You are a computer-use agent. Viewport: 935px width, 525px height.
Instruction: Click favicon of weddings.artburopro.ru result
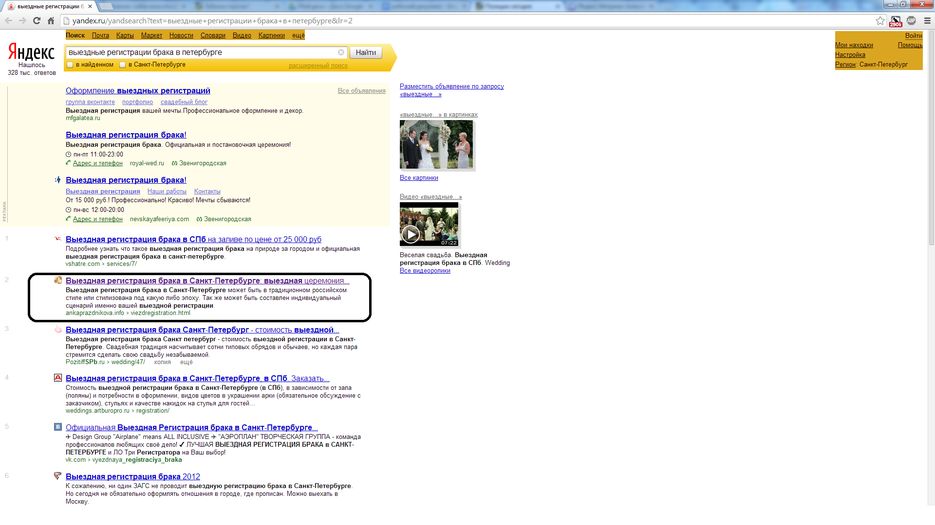pos(58,378)
